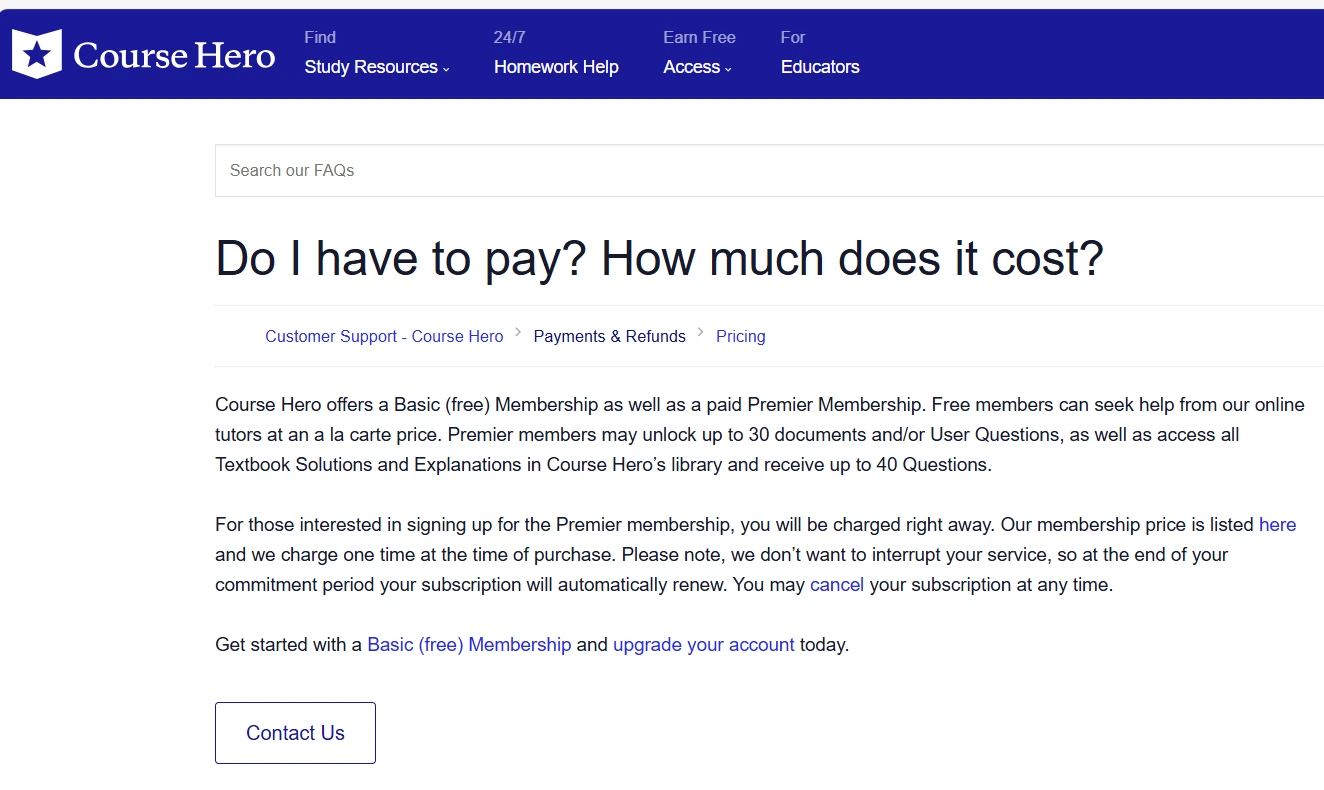
Task: Click the breadcrumb arrow before Pricing
Action: tap(701, 332)
